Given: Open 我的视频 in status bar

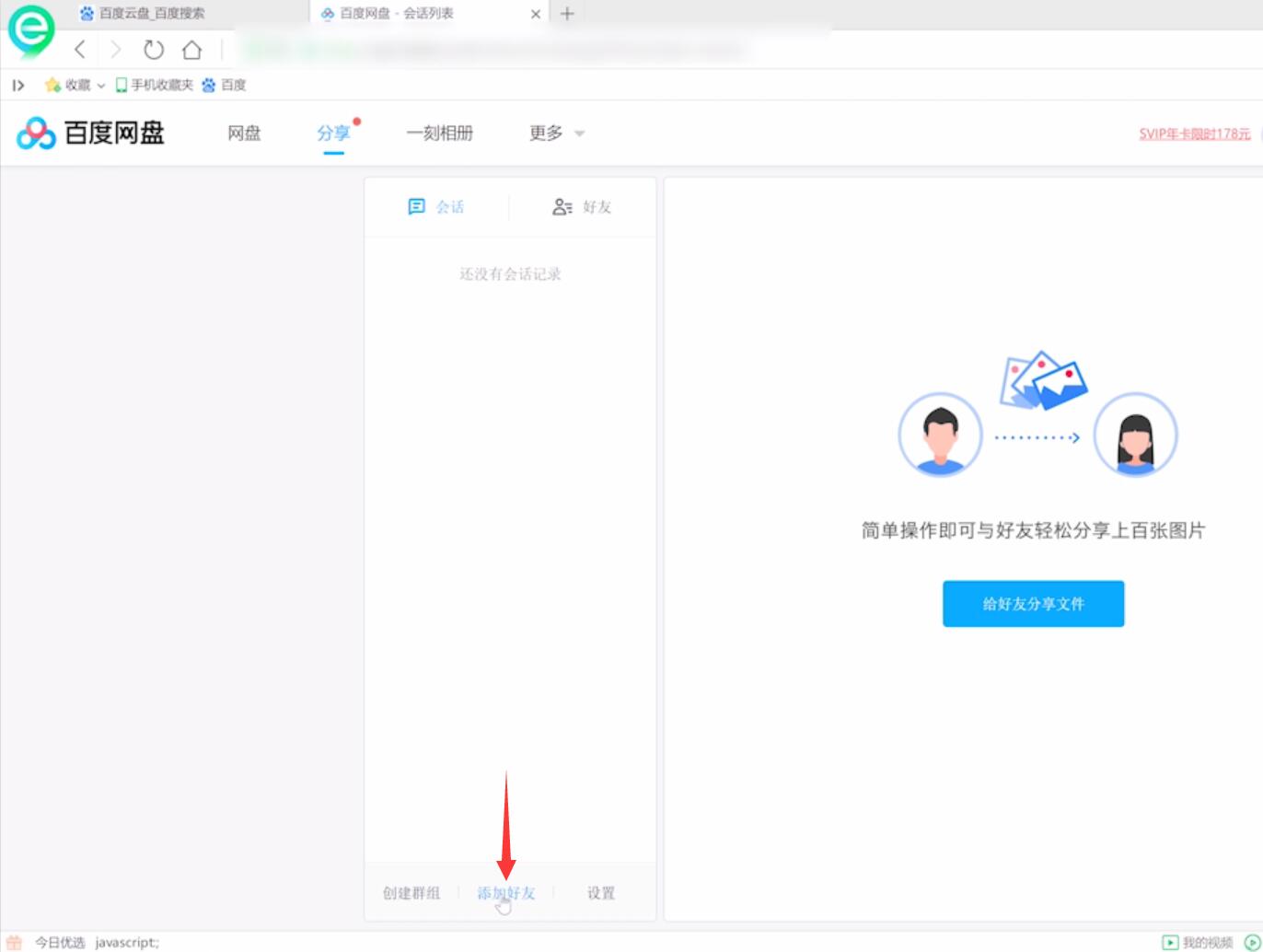Looking at the screenshot, I should point(1198,943).
